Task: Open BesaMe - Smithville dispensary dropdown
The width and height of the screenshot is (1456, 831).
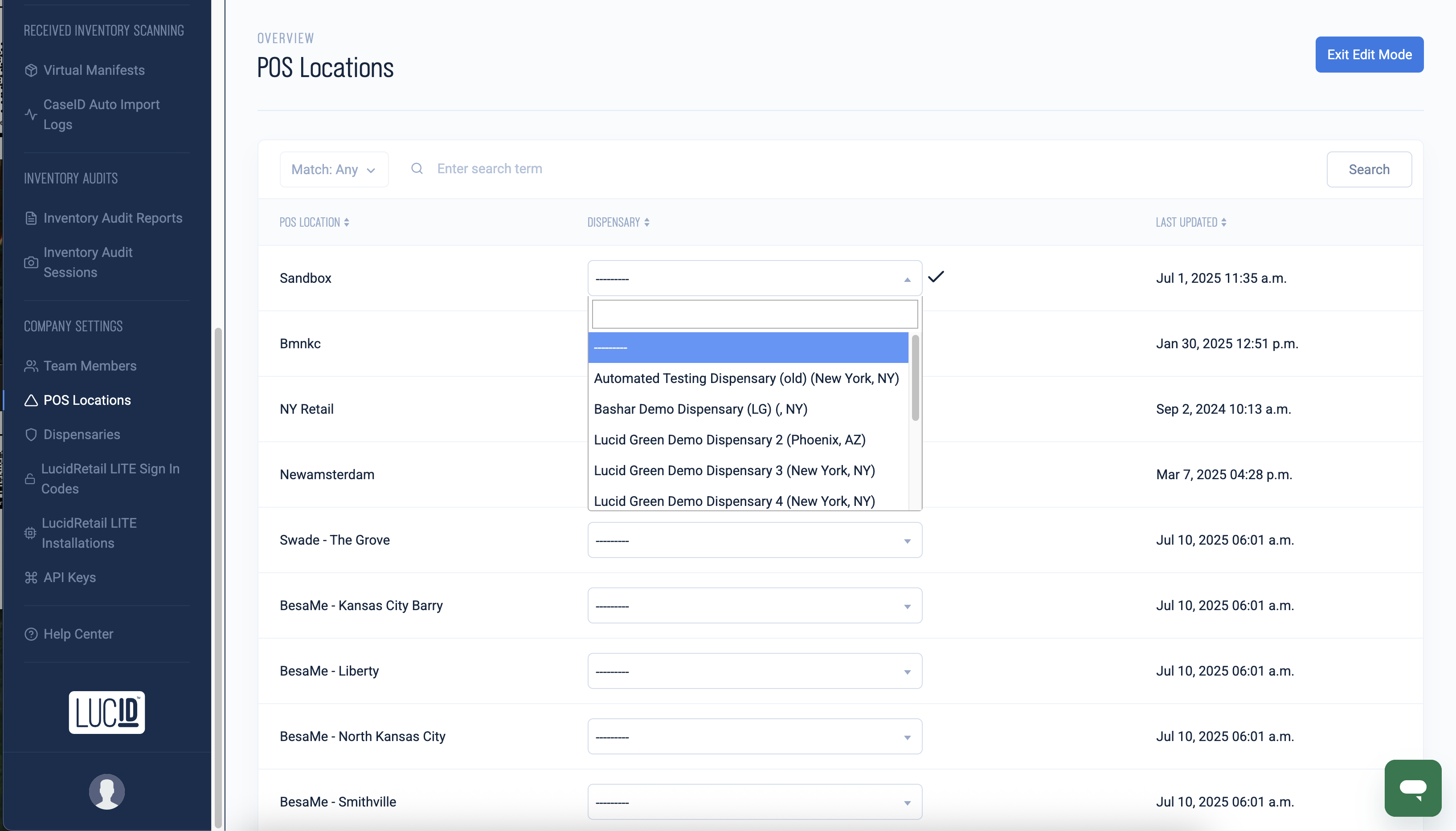Action: coord(755,802)
